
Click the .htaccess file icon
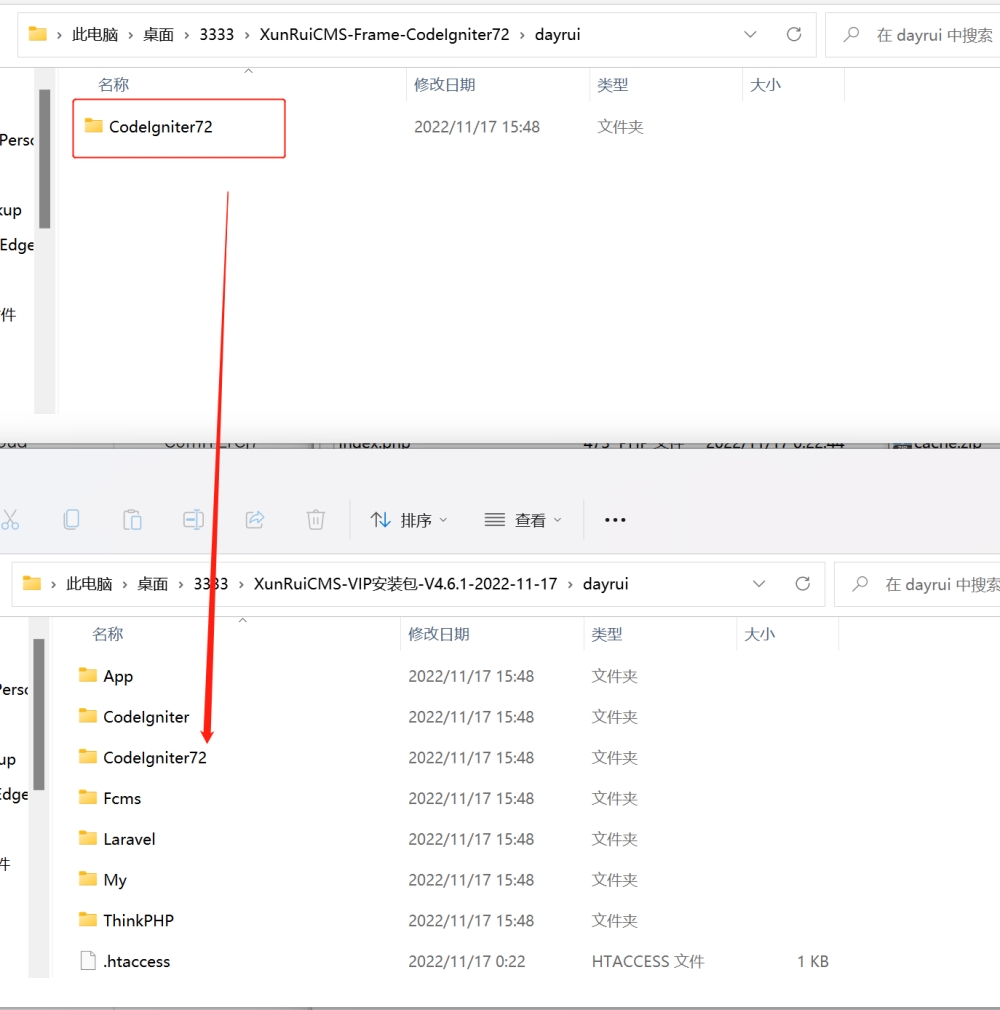coord(88,960)
